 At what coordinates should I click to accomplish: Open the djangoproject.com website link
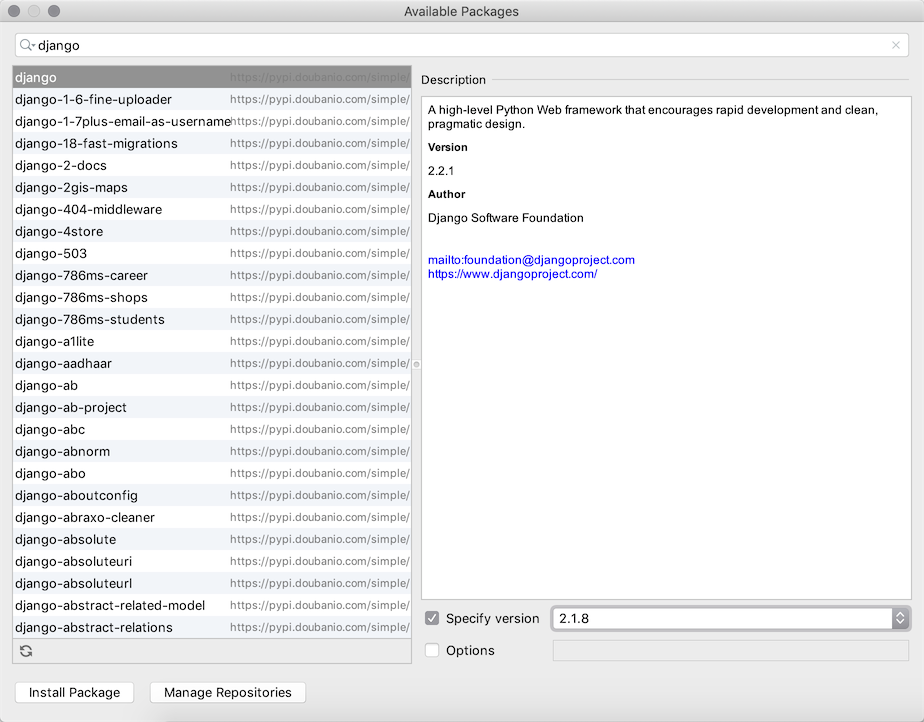click(x=512, y=274)
